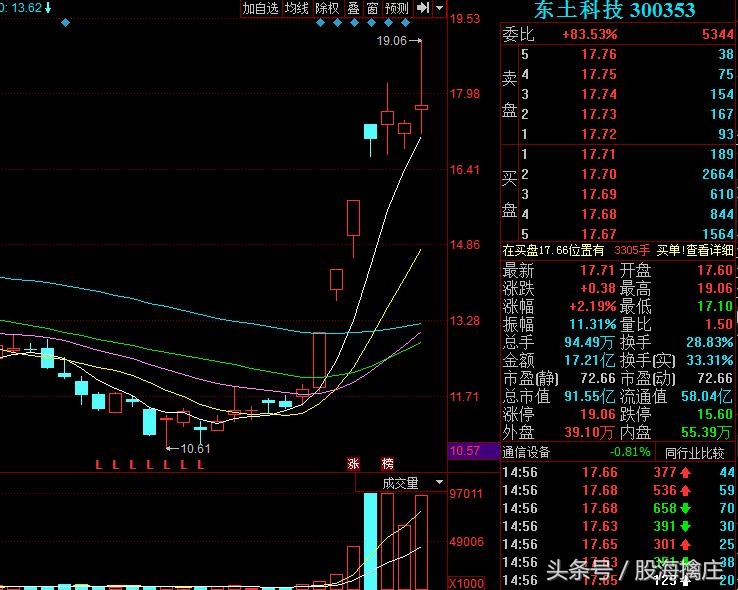Click the 涨停 limit-up price 19.06
This screenshot has height=590, width=738.
click(x=598, y=415)
